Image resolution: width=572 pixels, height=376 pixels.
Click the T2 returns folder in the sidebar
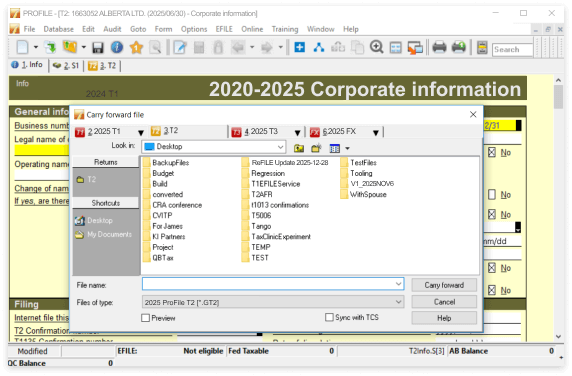click(x=86, y=179)
